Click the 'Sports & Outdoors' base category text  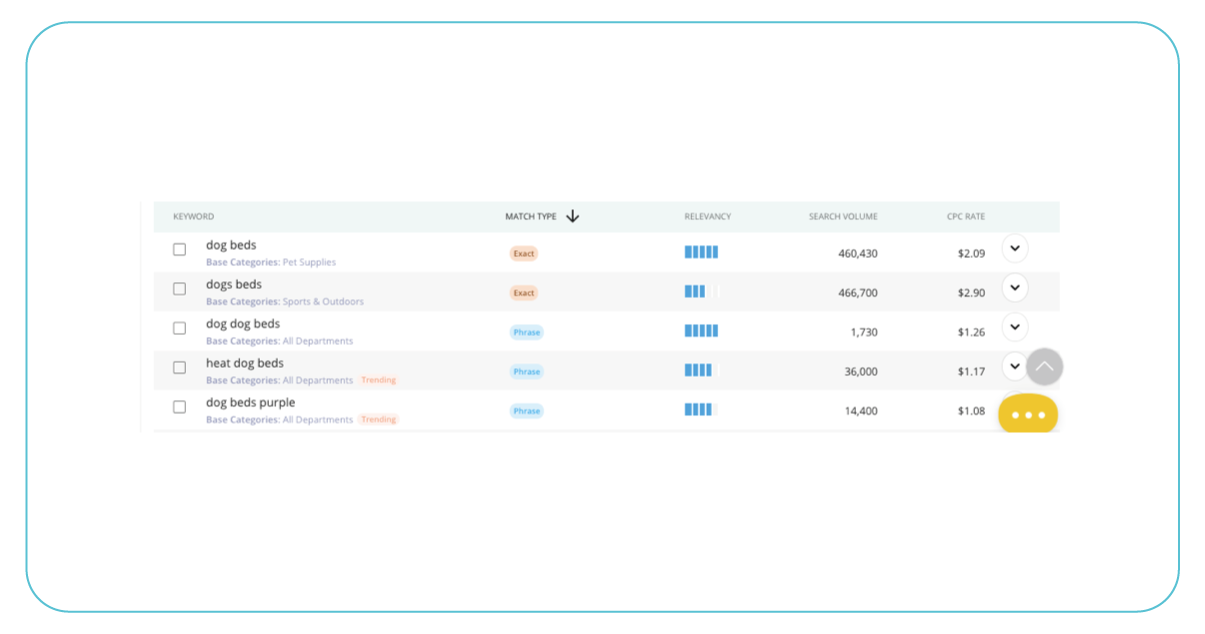click(324, 302)
